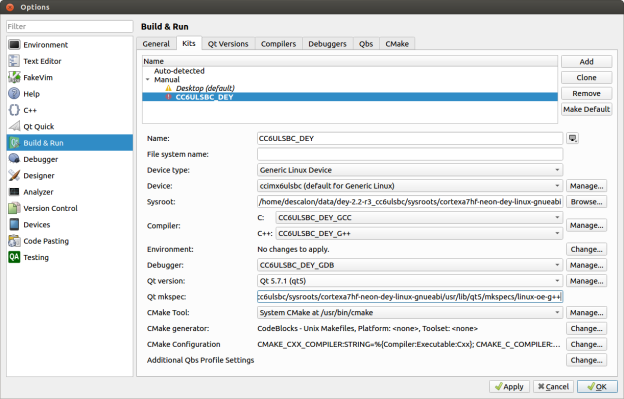Screen dimensions: 624x399
Task: Apply the settings changes
Action: click(x=509, y=387)
